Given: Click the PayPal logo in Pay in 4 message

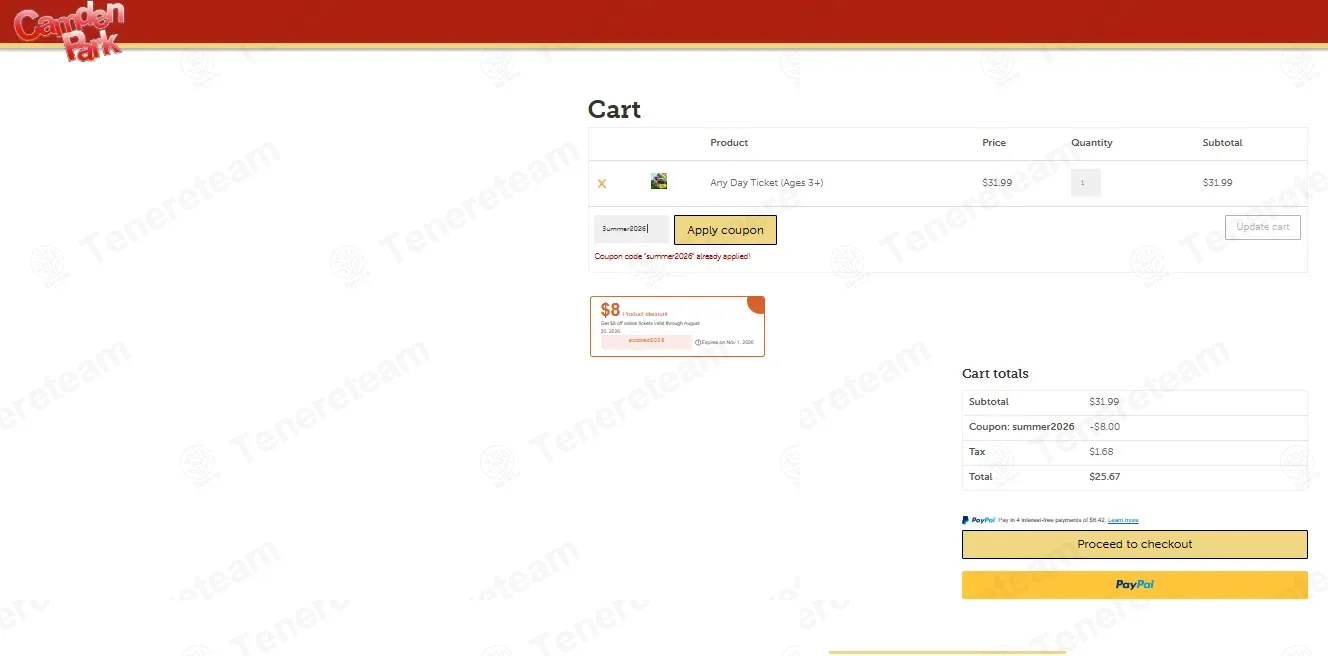Looking at the screenshot, I should click(x=978, y=520).
